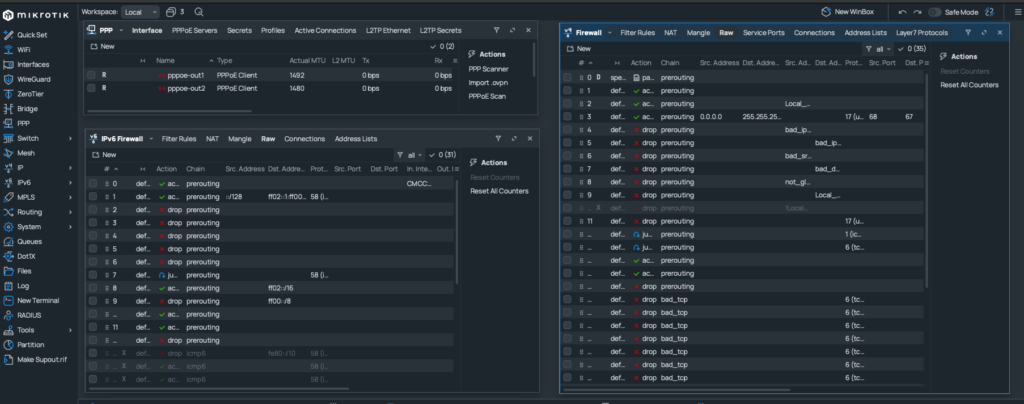This screenshot has height=404, width=1024.
Task: Expand the IP submenu in sidebar
Action: click(x=70, y=168)
